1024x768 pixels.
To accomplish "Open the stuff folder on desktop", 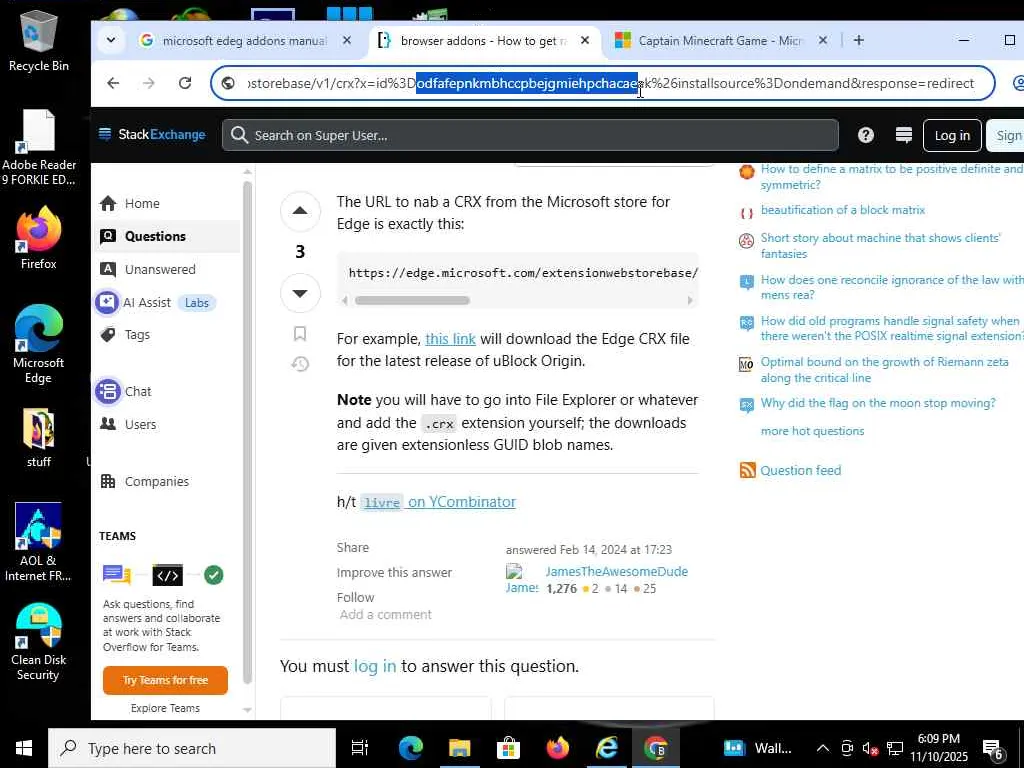I will [x=39, y=438].
